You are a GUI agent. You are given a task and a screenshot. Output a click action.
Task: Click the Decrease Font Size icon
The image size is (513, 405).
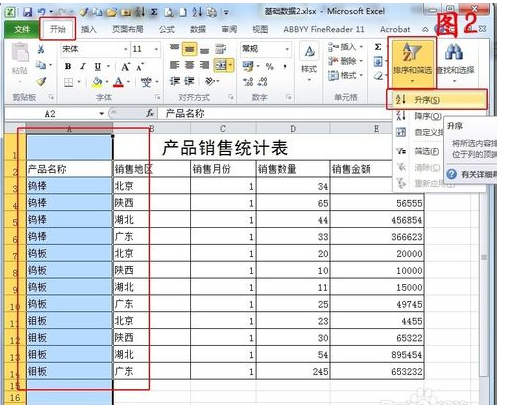coord(140,67)
